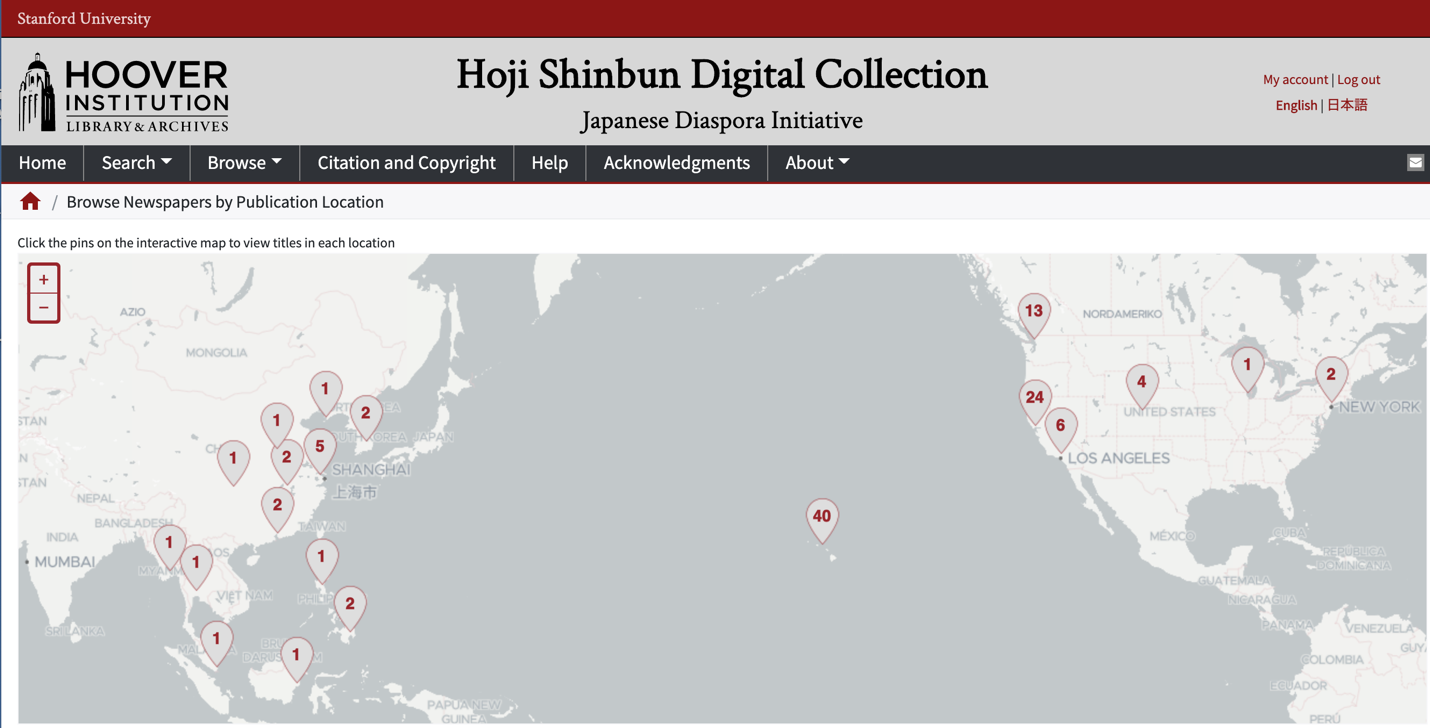The image size is (1430, 728).
Task: Open the Shanghai pin labeled 5
Action: 320,448
